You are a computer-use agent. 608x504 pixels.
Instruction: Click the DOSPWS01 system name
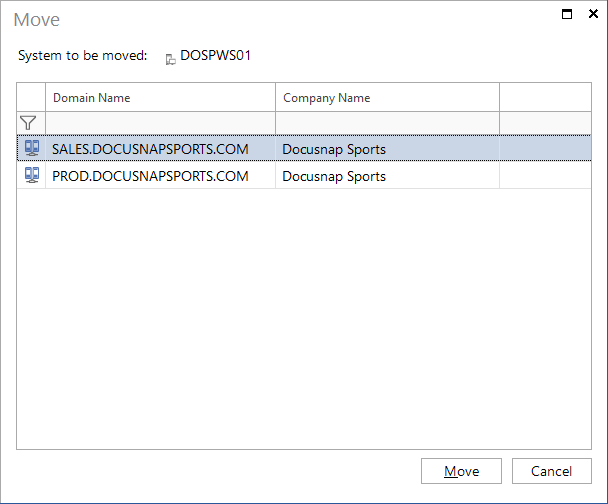click(x=216, y=55)
